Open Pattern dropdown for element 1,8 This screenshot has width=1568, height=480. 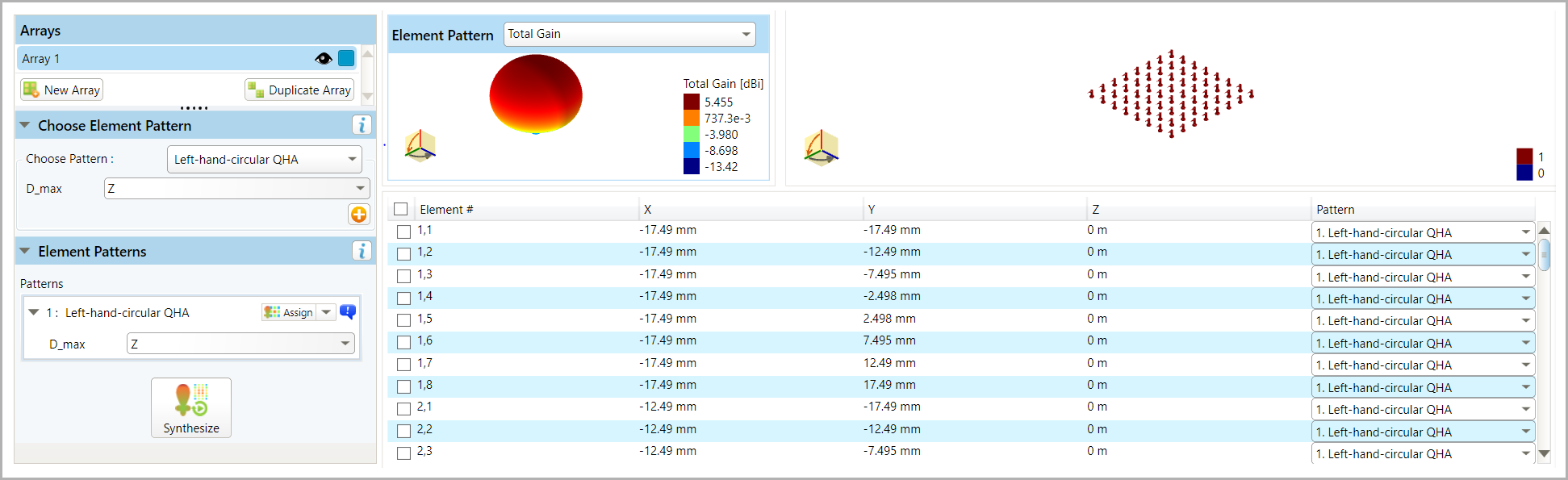tap(1424, 387)
